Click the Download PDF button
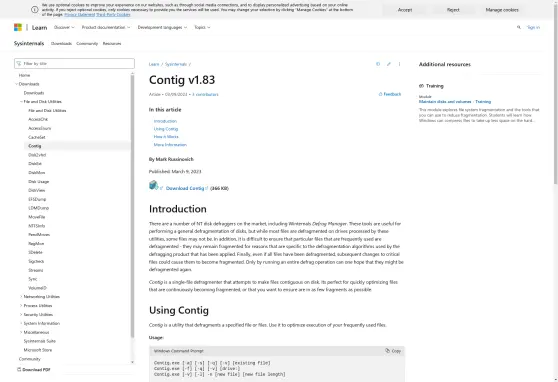558x382 pixels. pyautogui.click(x=34, y=370)
